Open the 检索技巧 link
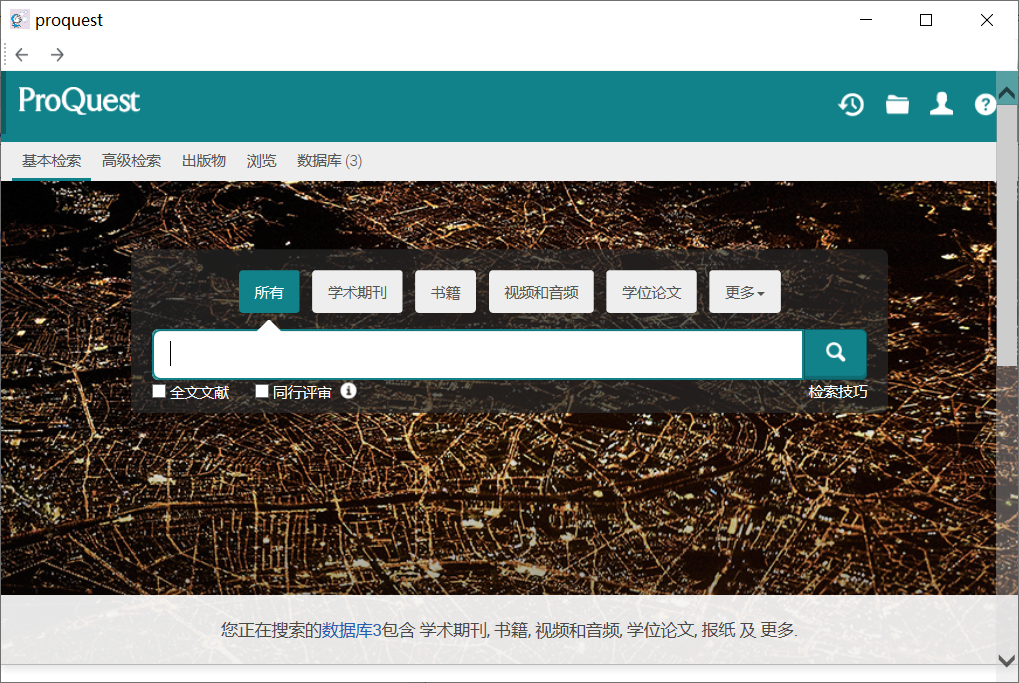 (838, 392)
